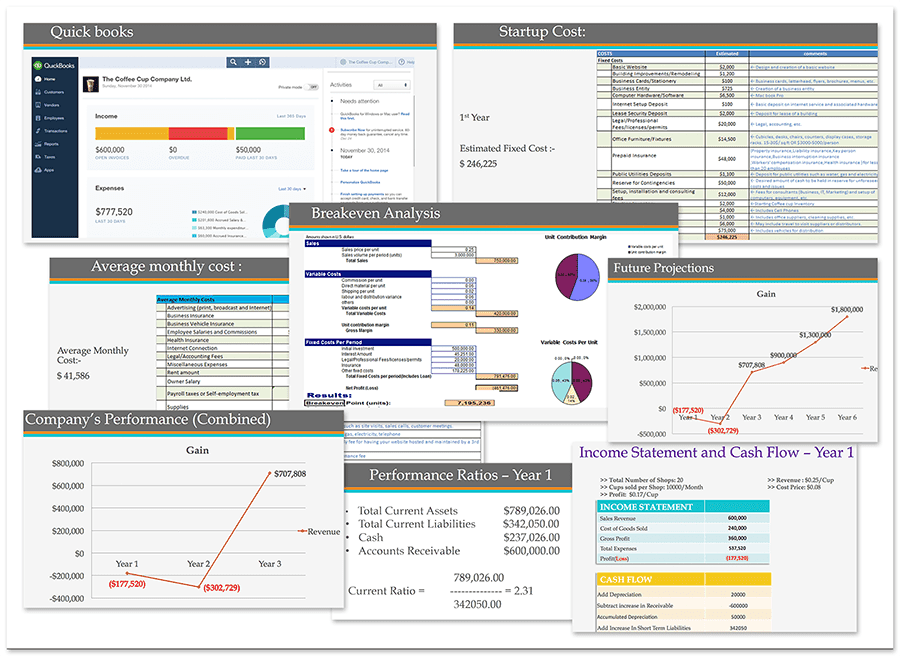Screen dimensions: 900x656
Task: Click the blue Cost of Goods legend swatch
Action: tap(194, 210)
